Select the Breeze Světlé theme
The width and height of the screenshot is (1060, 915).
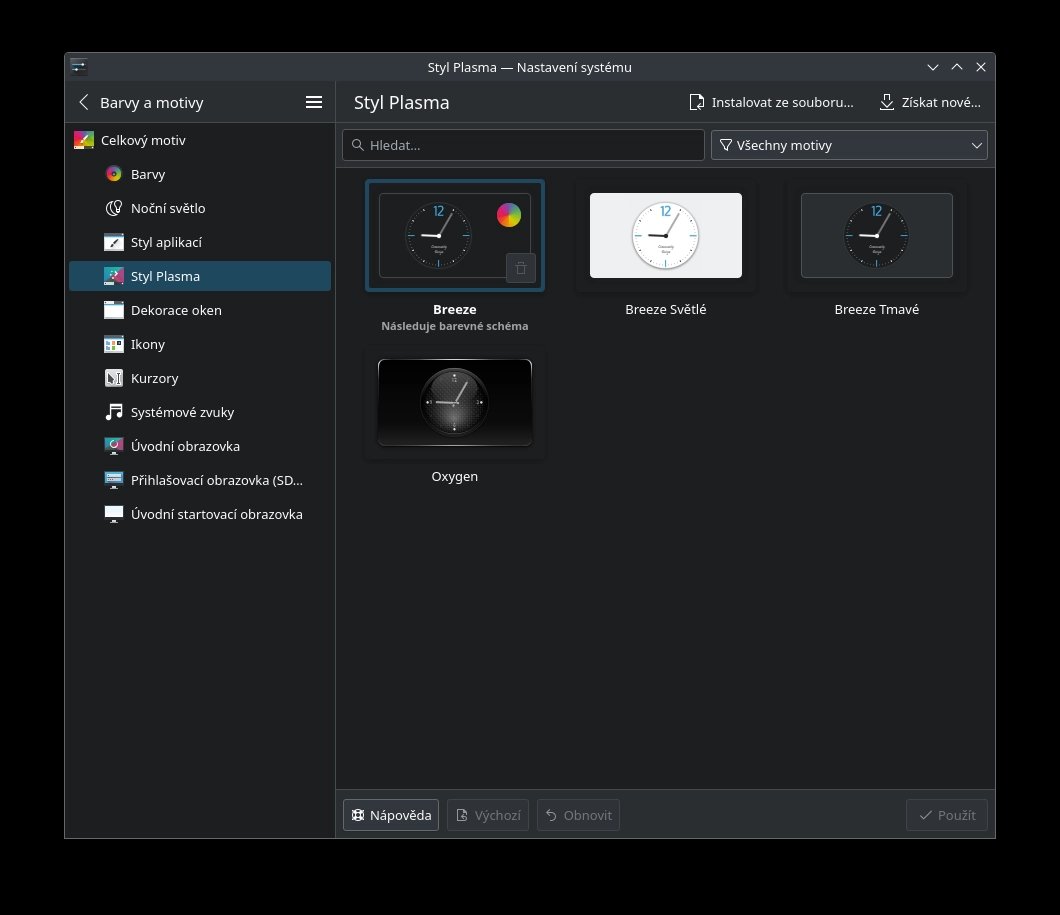coord(666,235)
